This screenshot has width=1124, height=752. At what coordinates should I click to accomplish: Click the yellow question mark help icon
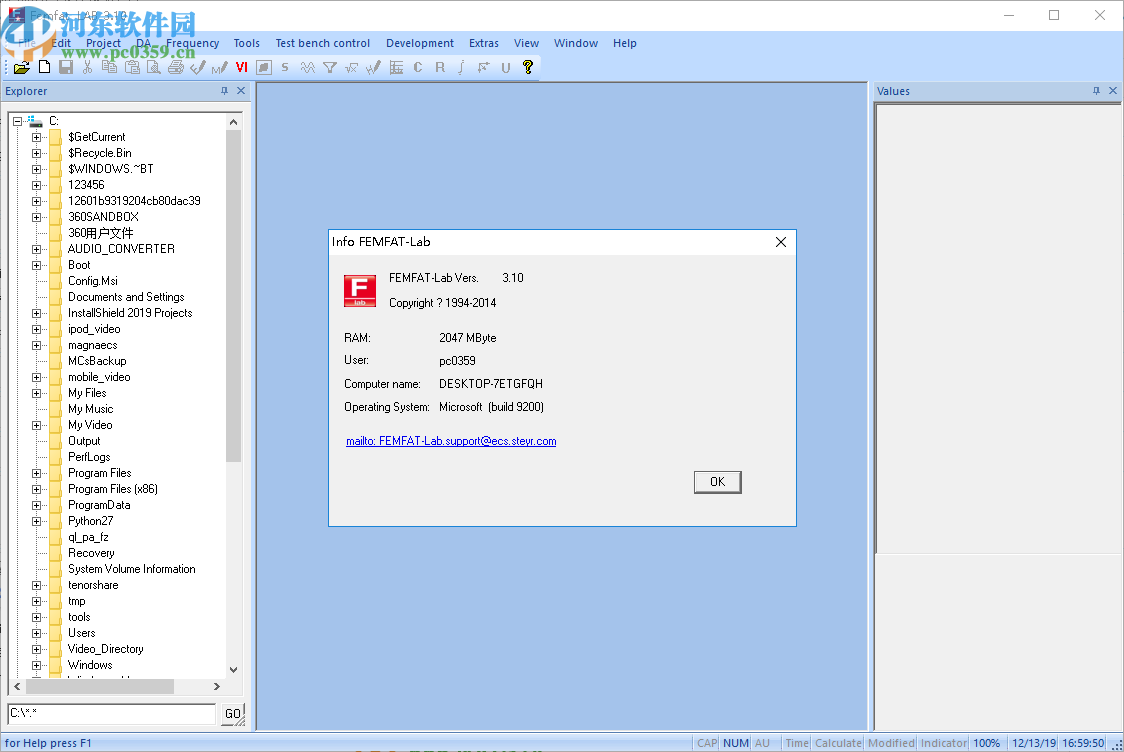528,67
